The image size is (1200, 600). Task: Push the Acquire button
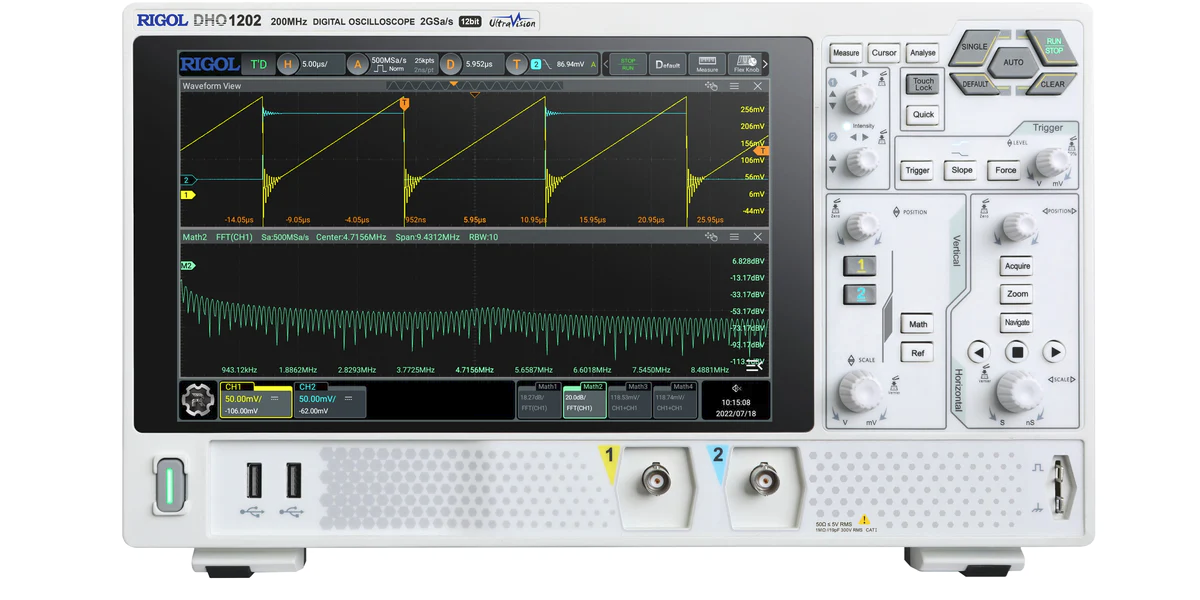pyautogui.click(x=1017, y=266)
